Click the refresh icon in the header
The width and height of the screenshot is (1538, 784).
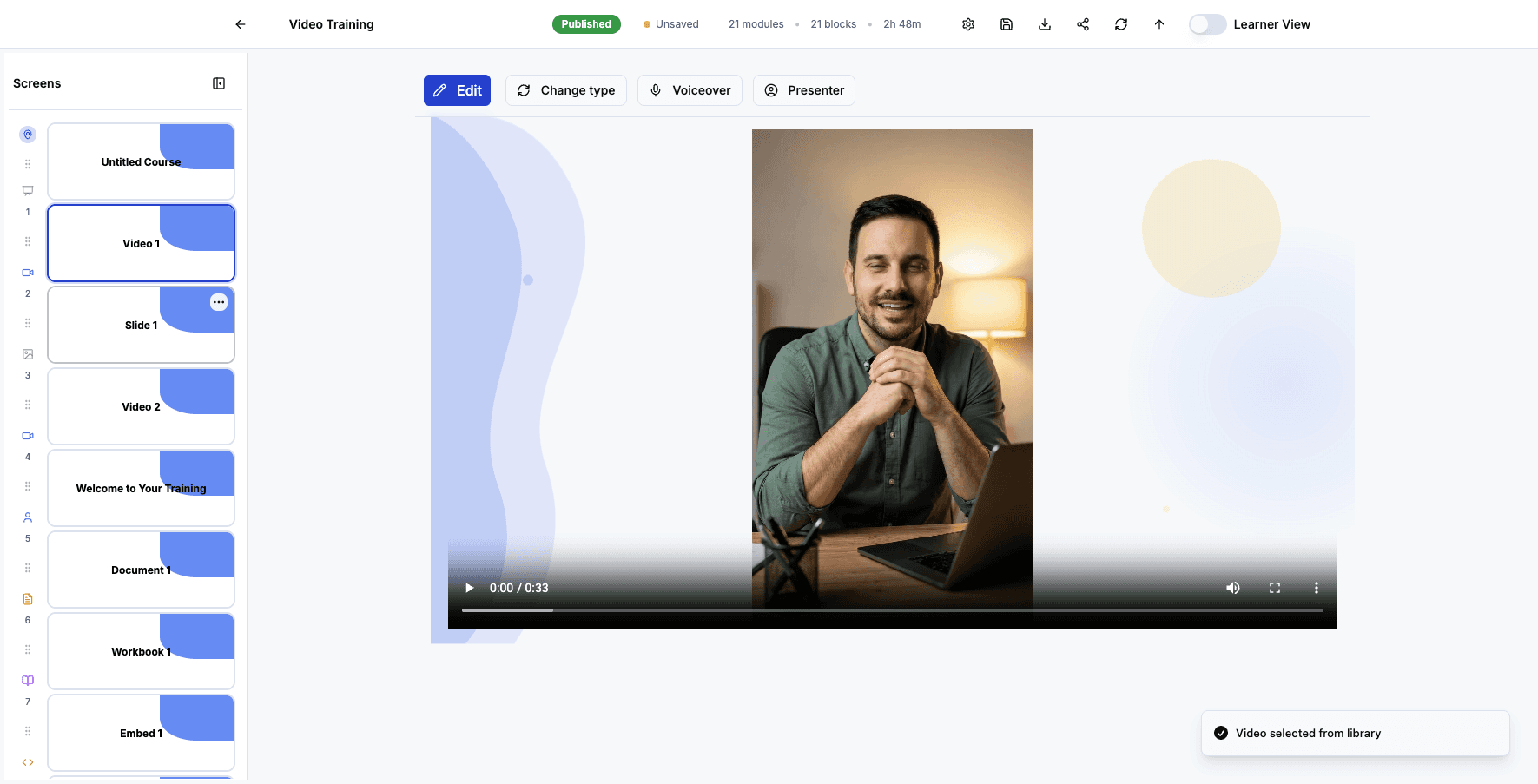[x=1120, y=23]
